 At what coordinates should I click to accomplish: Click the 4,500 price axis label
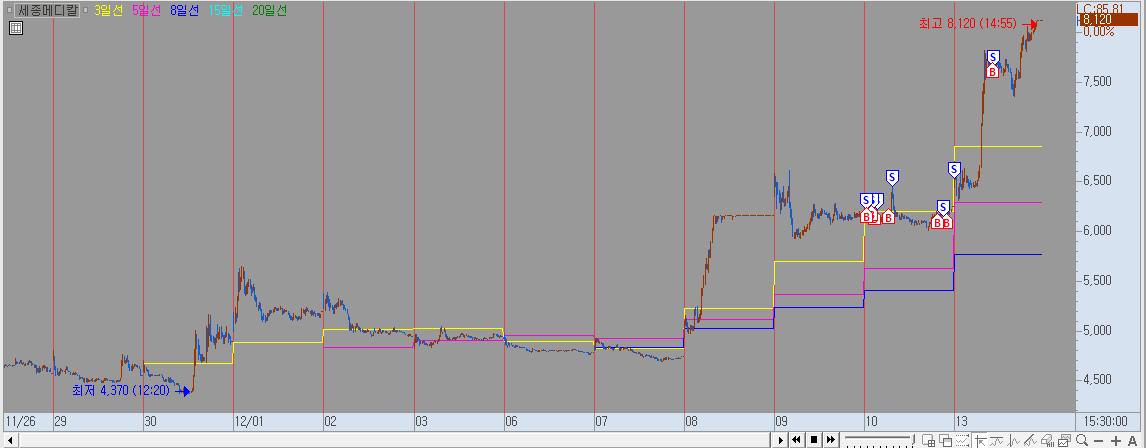(1096, 380)
